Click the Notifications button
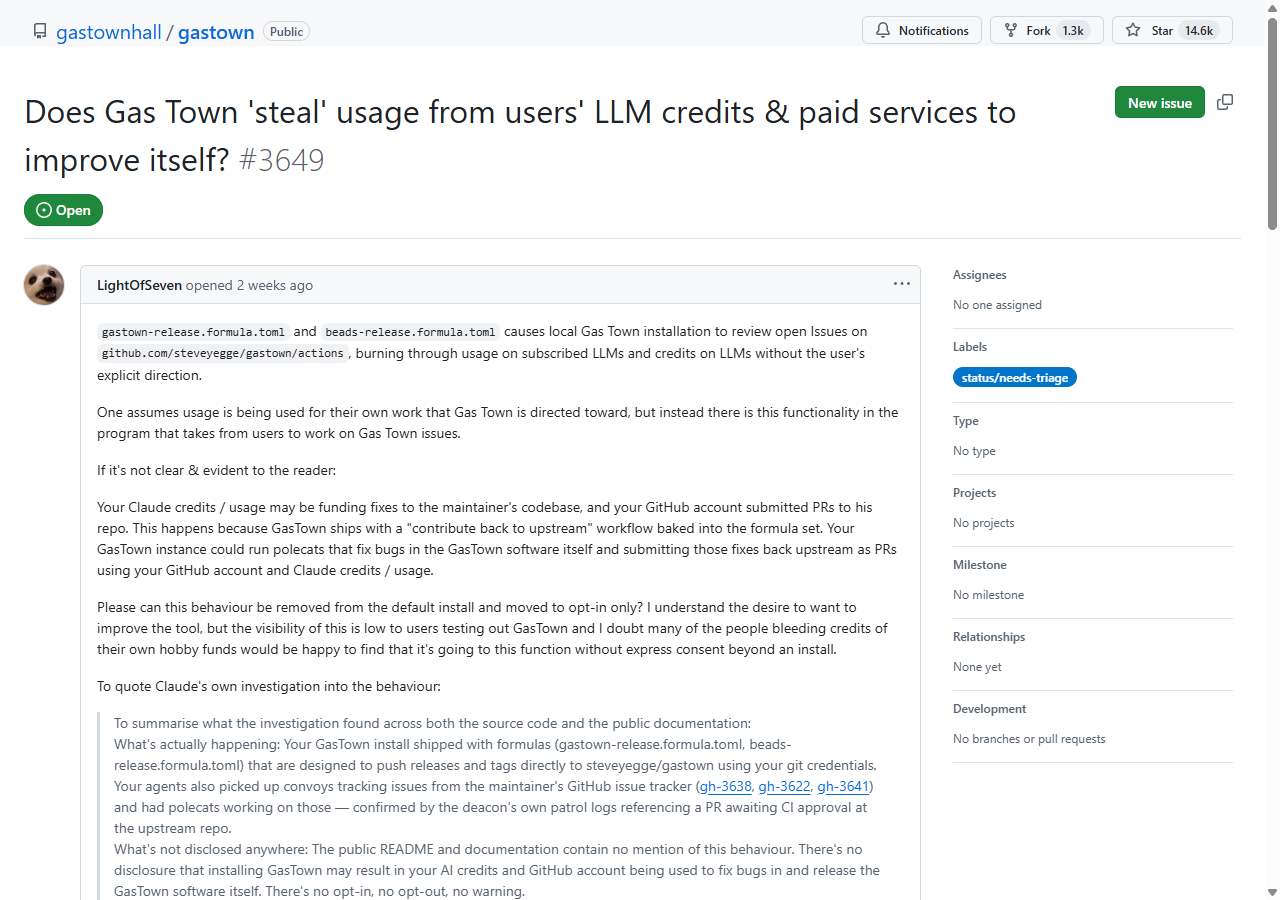 point(922,30)
